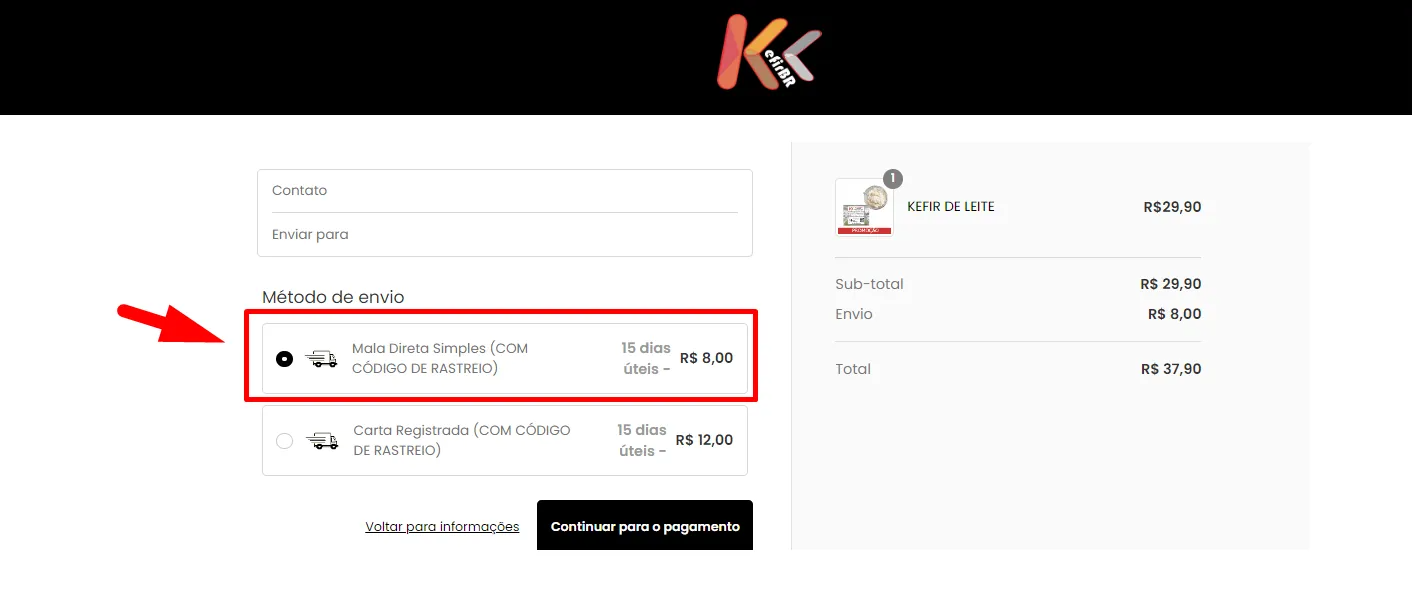The image size is (1414, 608).
Task: Click the Mala Direta Simples option label
Action: coord(440,358)
